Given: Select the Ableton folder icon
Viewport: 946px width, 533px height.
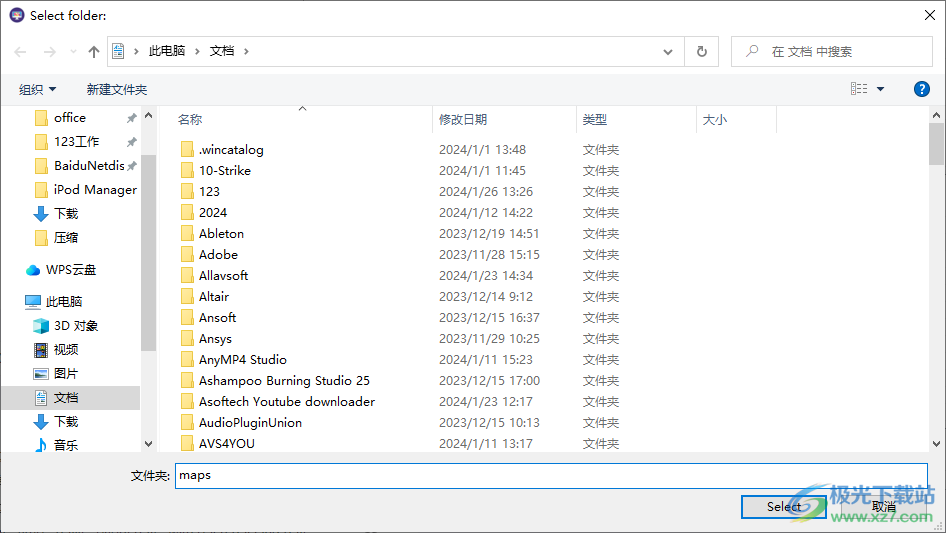Looking at the screenshot, I should 188,234.
